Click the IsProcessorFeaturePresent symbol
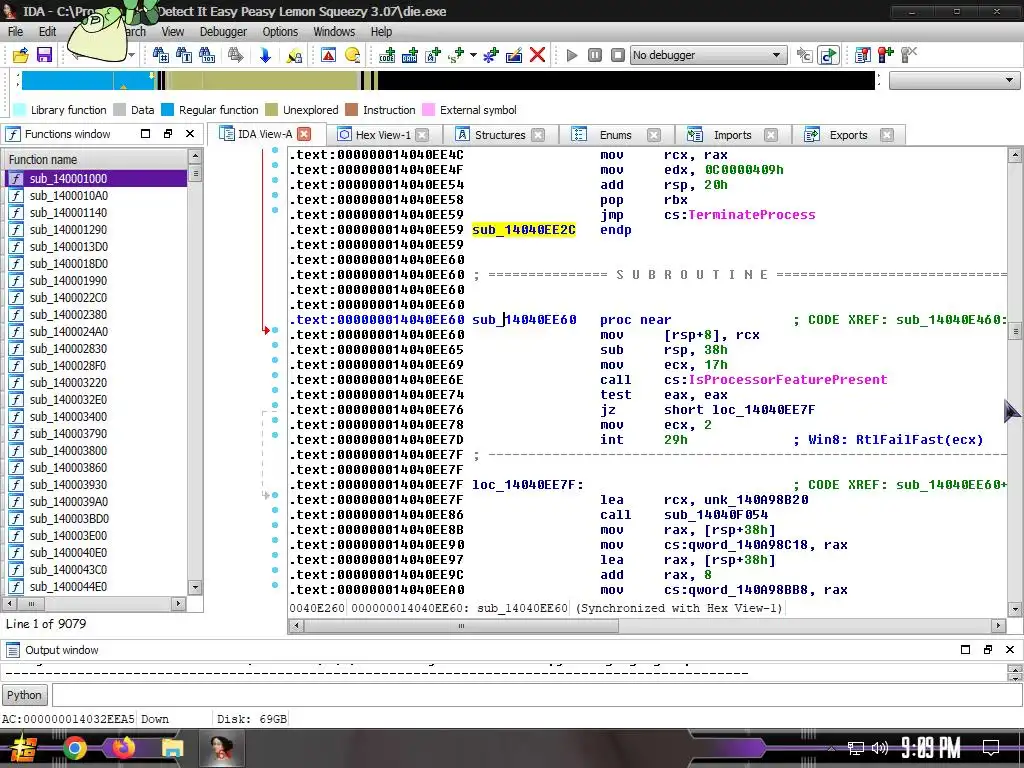The height and width of the screenshot is (768, 1024). pyautogui.click(x=788, y=380)
